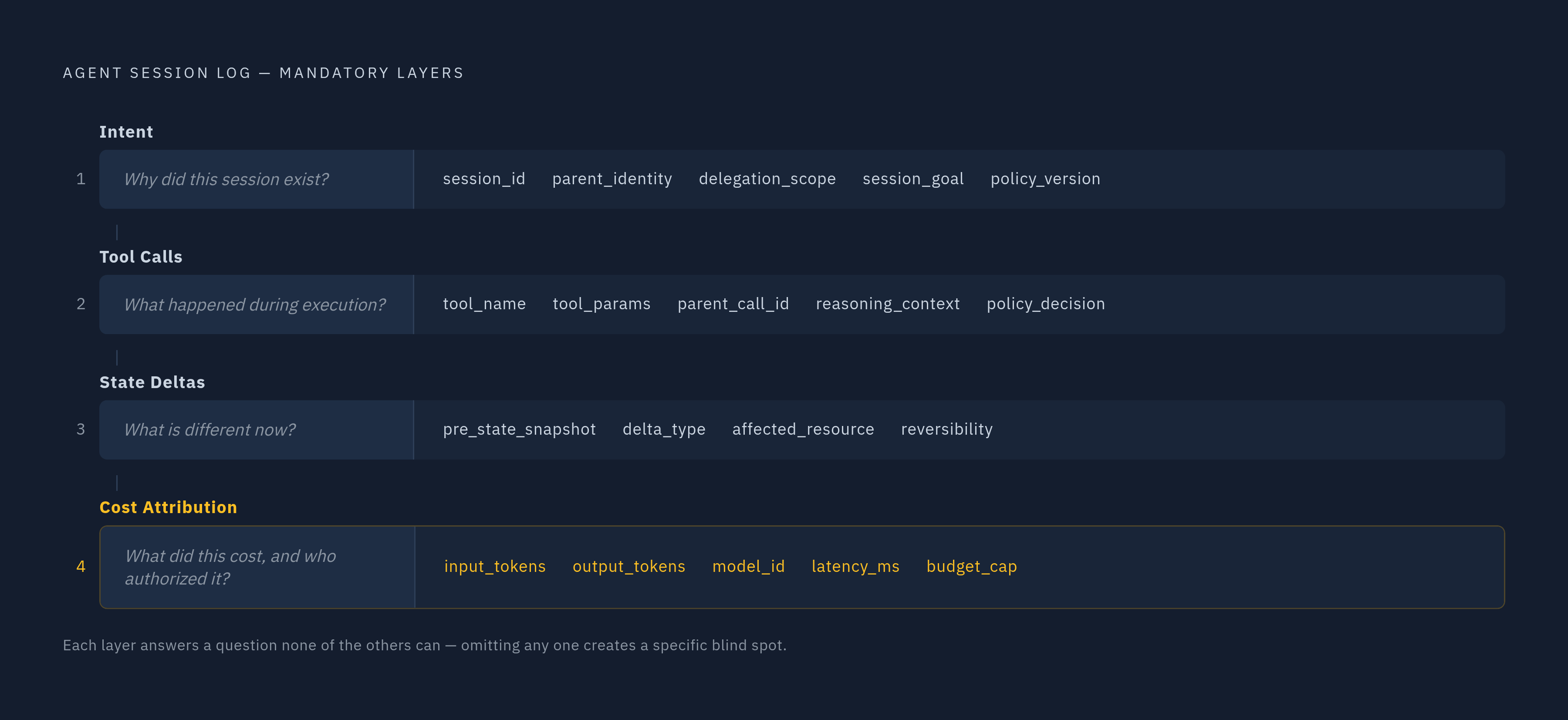The image size is (1568, 720).
Task: Click 'Why did this session exist?' question
Action: point(226,179)
